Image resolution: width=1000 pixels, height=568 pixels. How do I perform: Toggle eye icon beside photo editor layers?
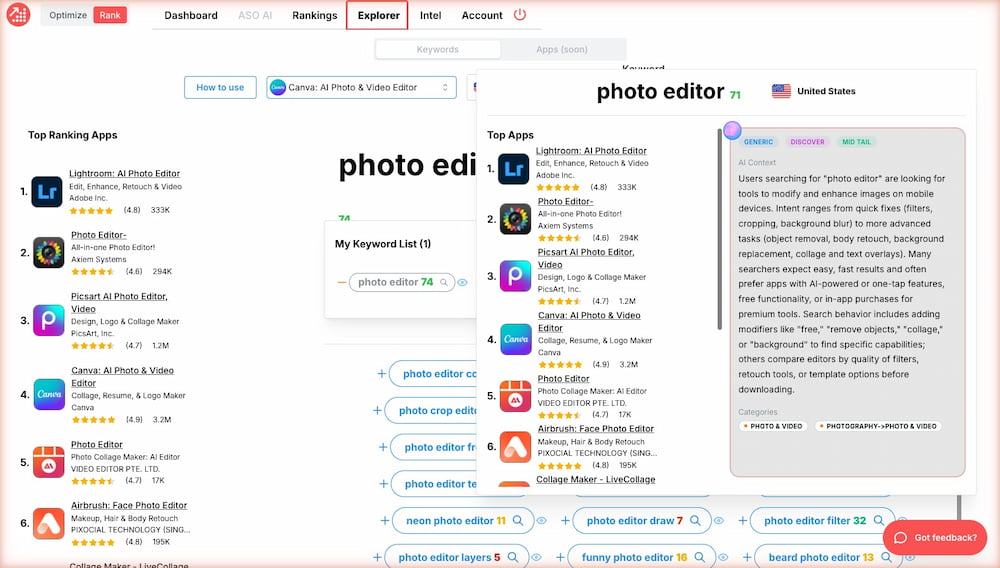coord(536,558)
